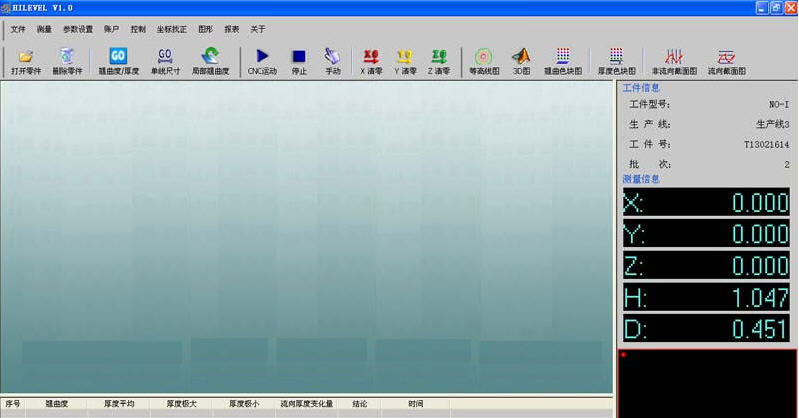Screen dimensions: 799x418
Task: Zero the X axis with X清零
Action: pos(371,62)
